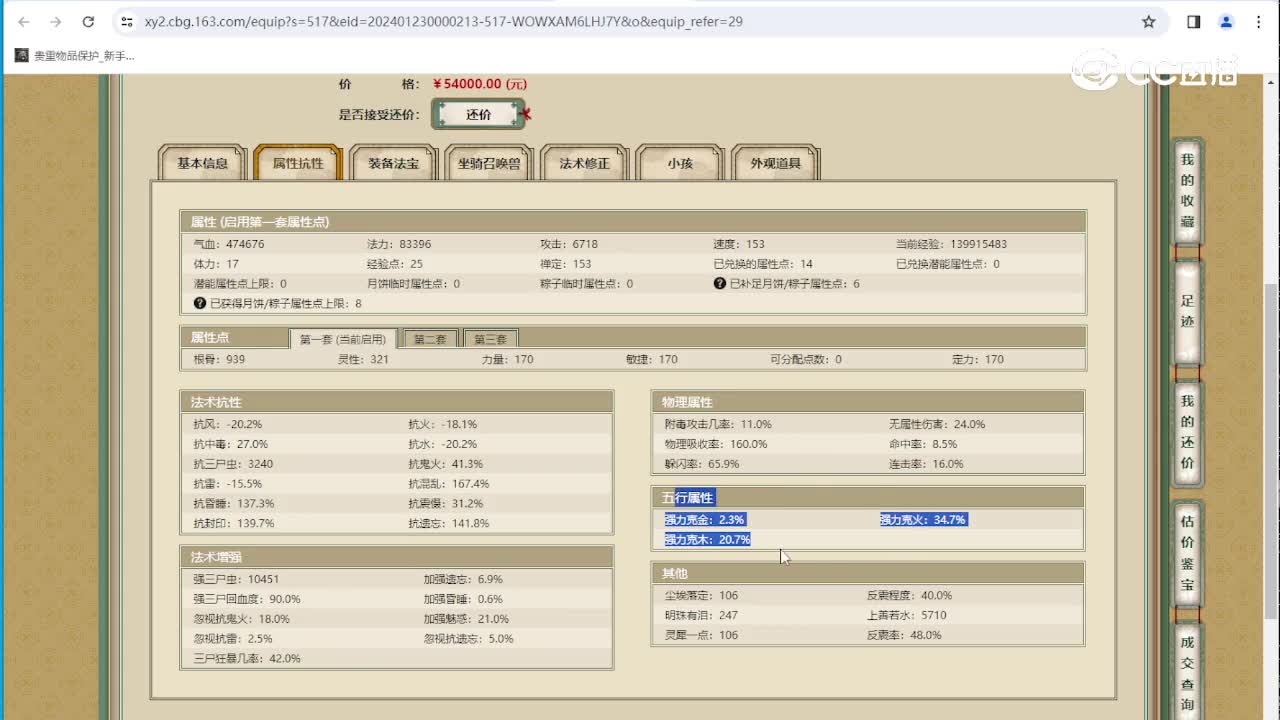Open the browser side panel
The image size is (1280, 720).
(1194, 21)
